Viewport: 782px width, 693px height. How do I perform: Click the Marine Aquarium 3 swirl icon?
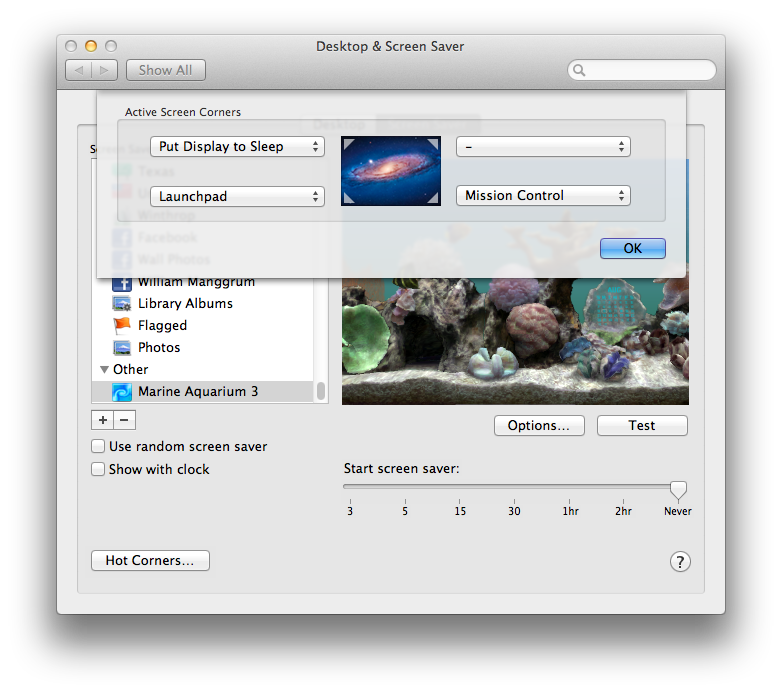pos(122,392)
